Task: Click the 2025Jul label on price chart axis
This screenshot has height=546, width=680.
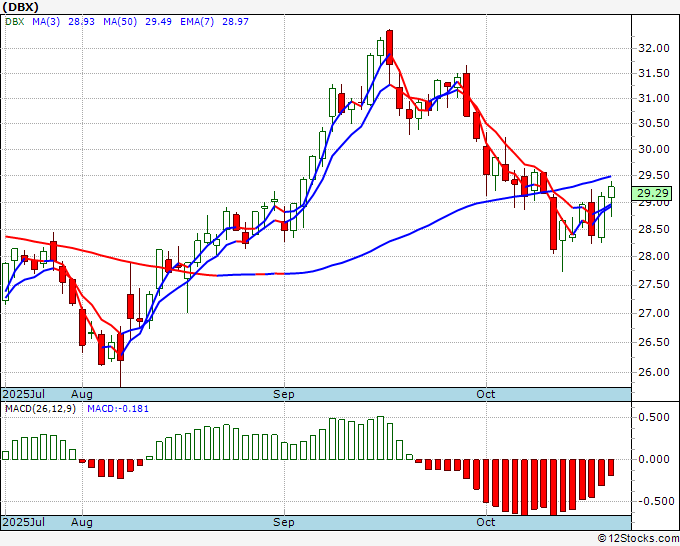Action: [x=24, y=394]
